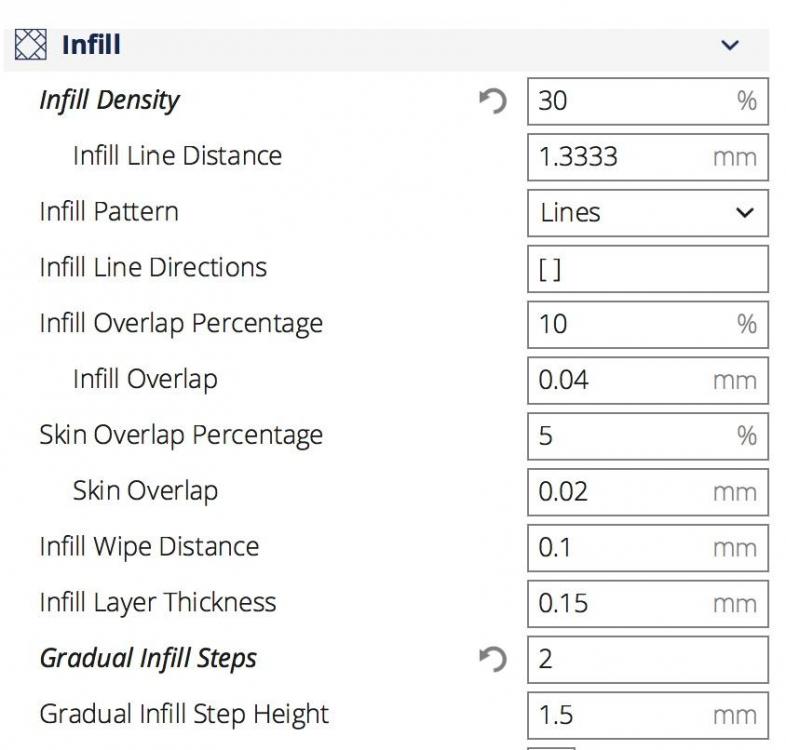Click the Gradual Infill Steps field
The width and height of the screenshot is (786, 750).
[647, 659]
